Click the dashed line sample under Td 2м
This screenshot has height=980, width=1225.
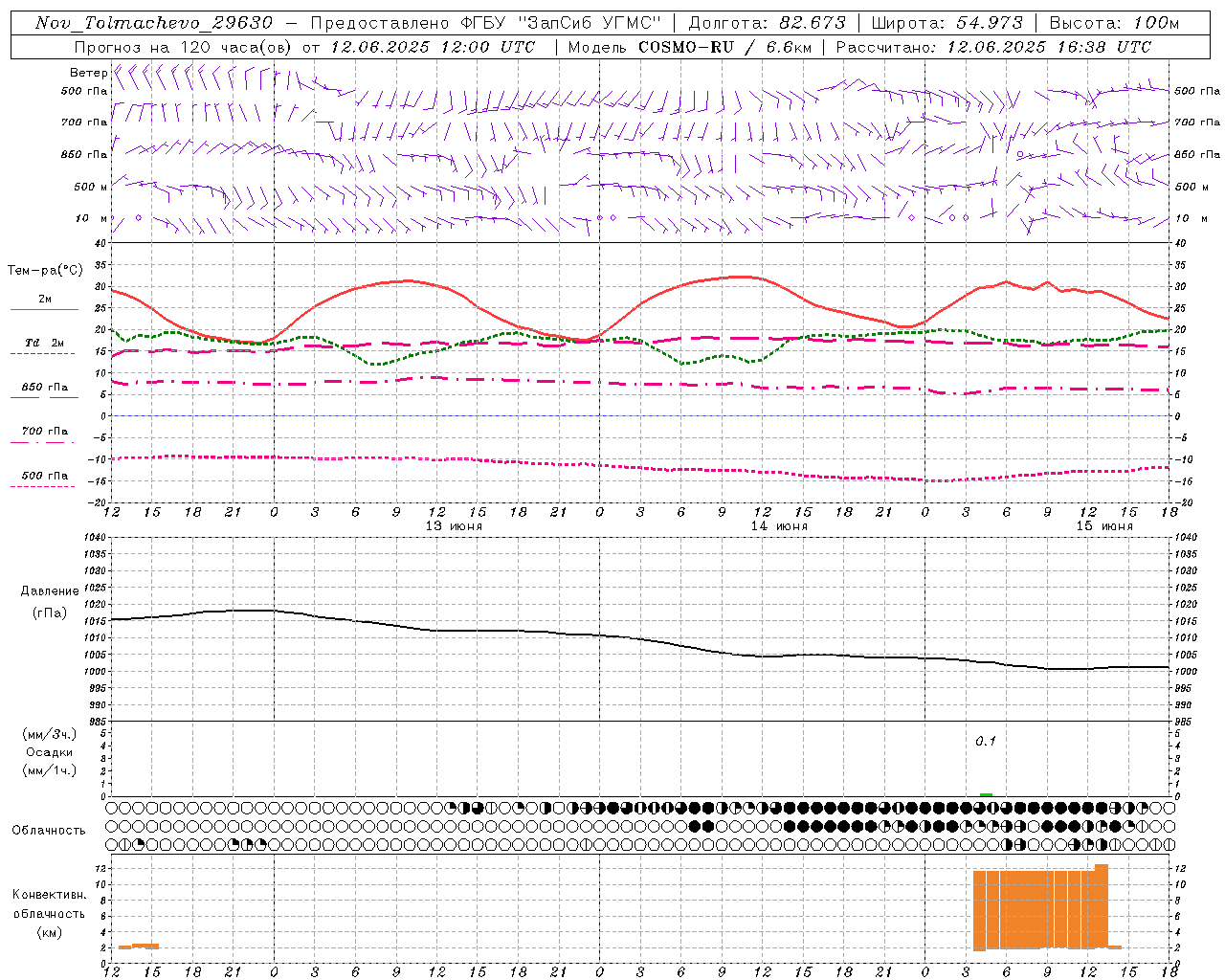tap(43, 353)
